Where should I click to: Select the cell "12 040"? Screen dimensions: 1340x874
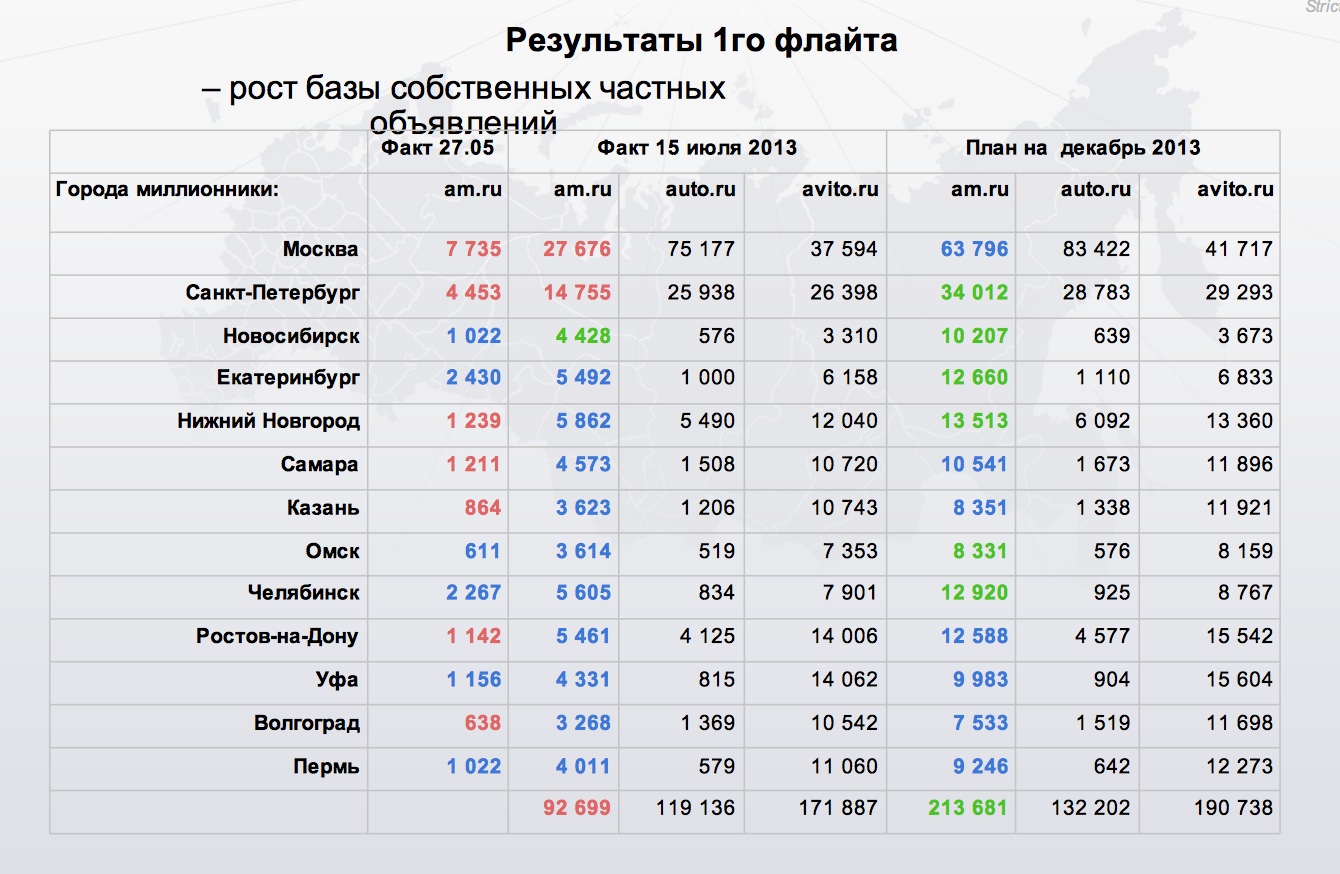[x=844, y=421]
